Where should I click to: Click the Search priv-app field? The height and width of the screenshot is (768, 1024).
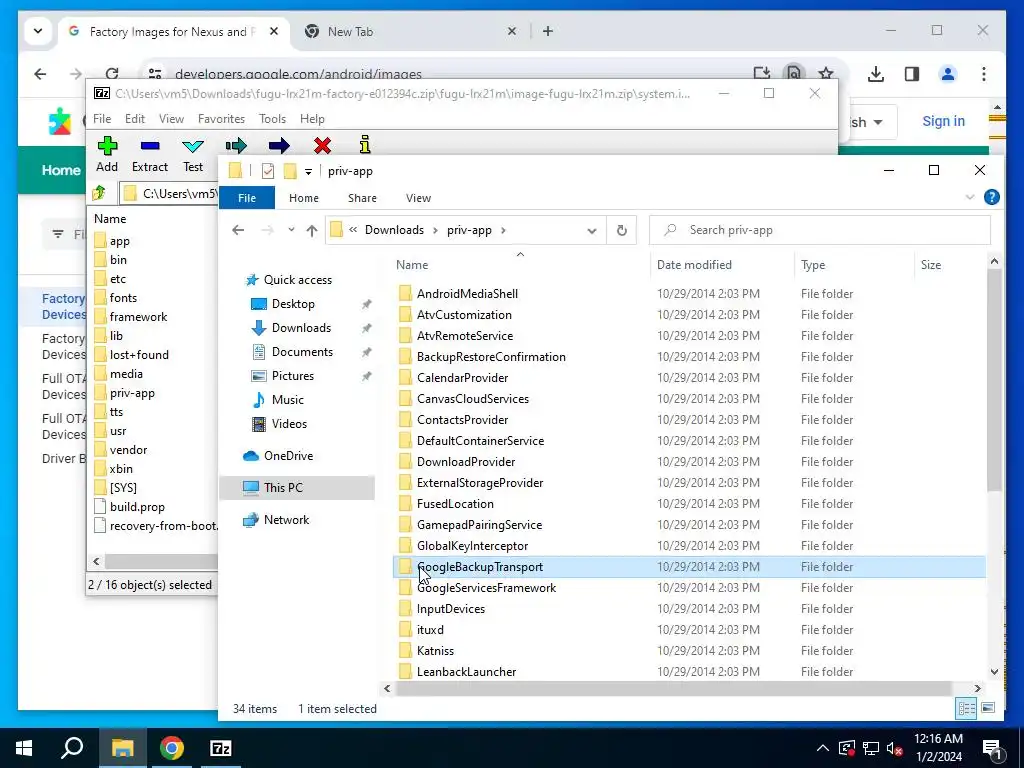tap(820, 230)
